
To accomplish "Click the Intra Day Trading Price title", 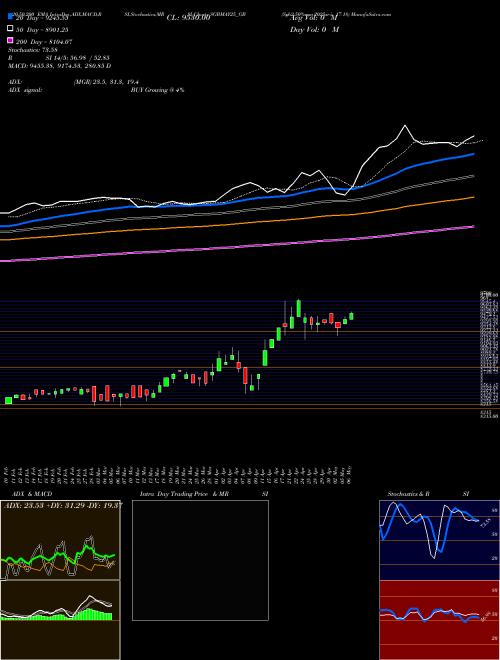I will click(184, 494).
